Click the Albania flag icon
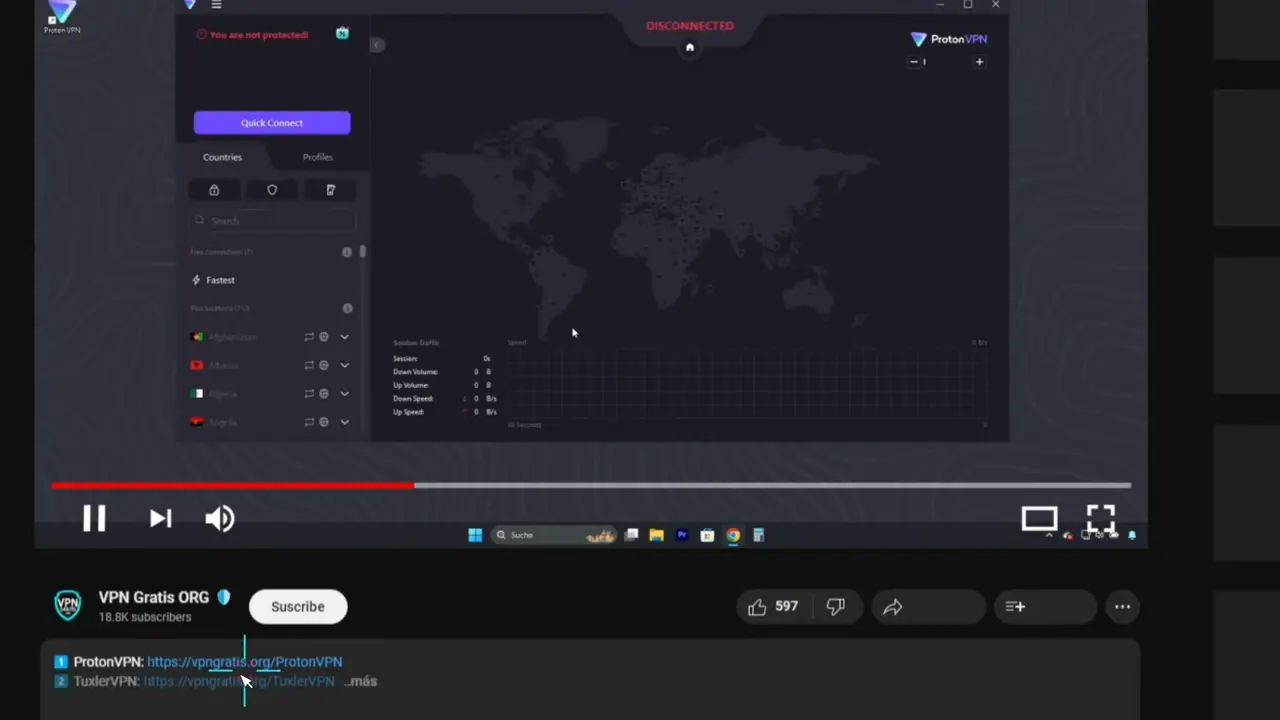 point(197,365)
